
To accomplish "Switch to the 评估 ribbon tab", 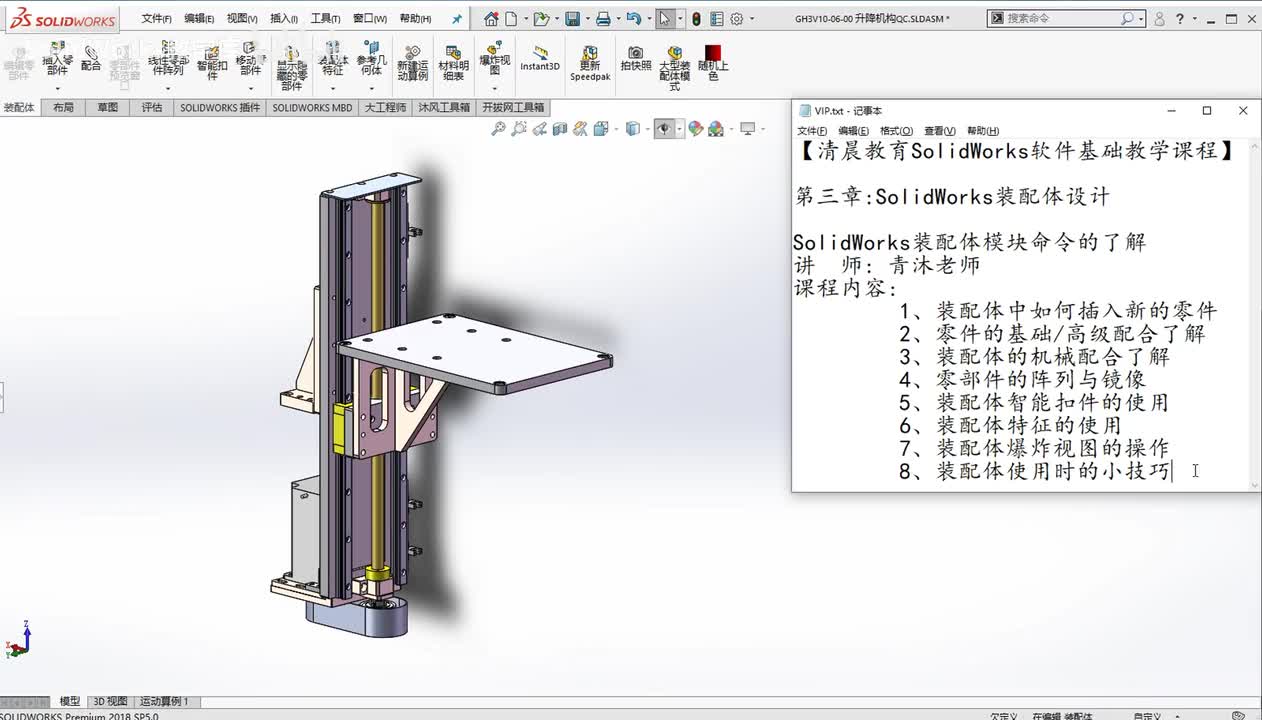I will tap(151, 107).
